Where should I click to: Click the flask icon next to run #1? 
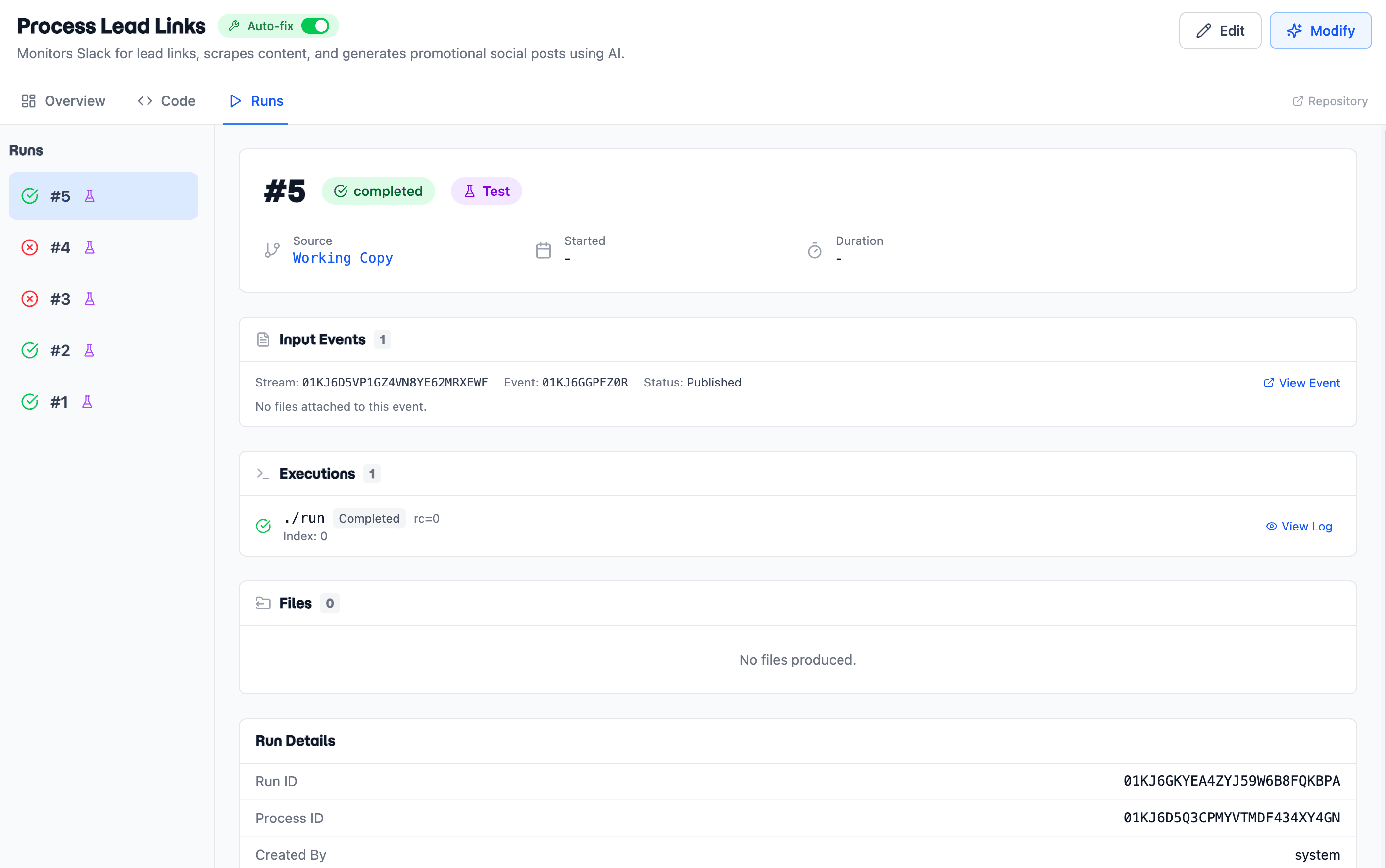pyautogui.click(x=87, y=402)
